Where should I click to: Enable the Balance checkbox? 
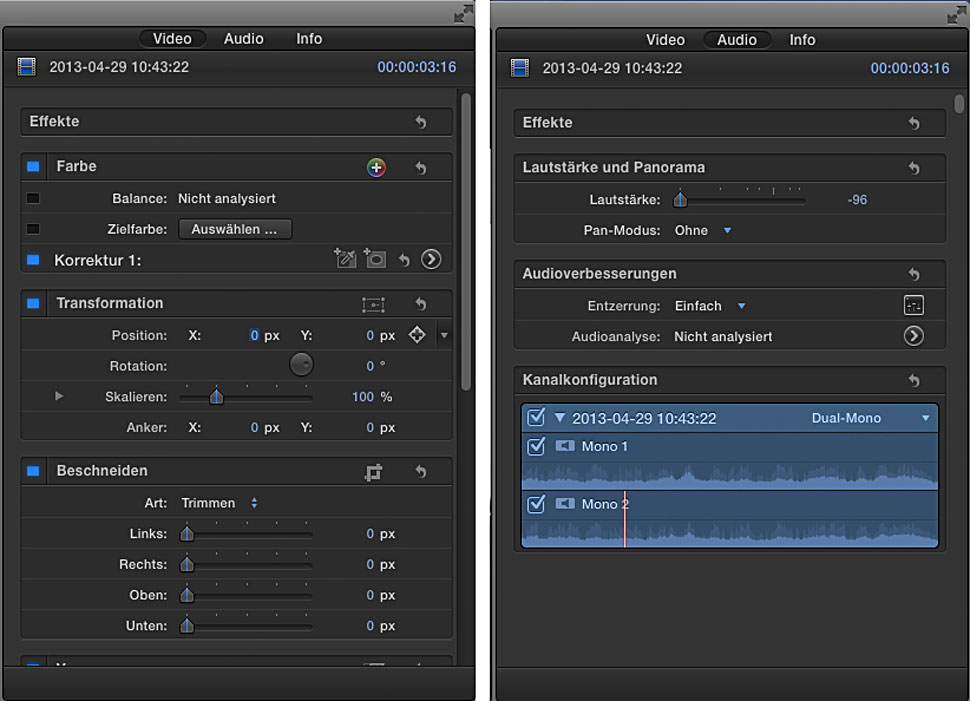pyautogui.click(x=33, y=199)
